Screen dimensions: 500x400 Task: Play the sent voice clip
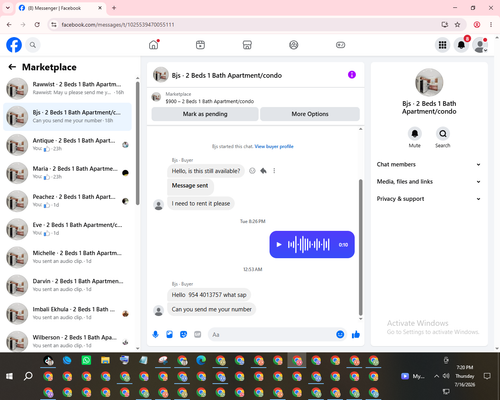279,245
